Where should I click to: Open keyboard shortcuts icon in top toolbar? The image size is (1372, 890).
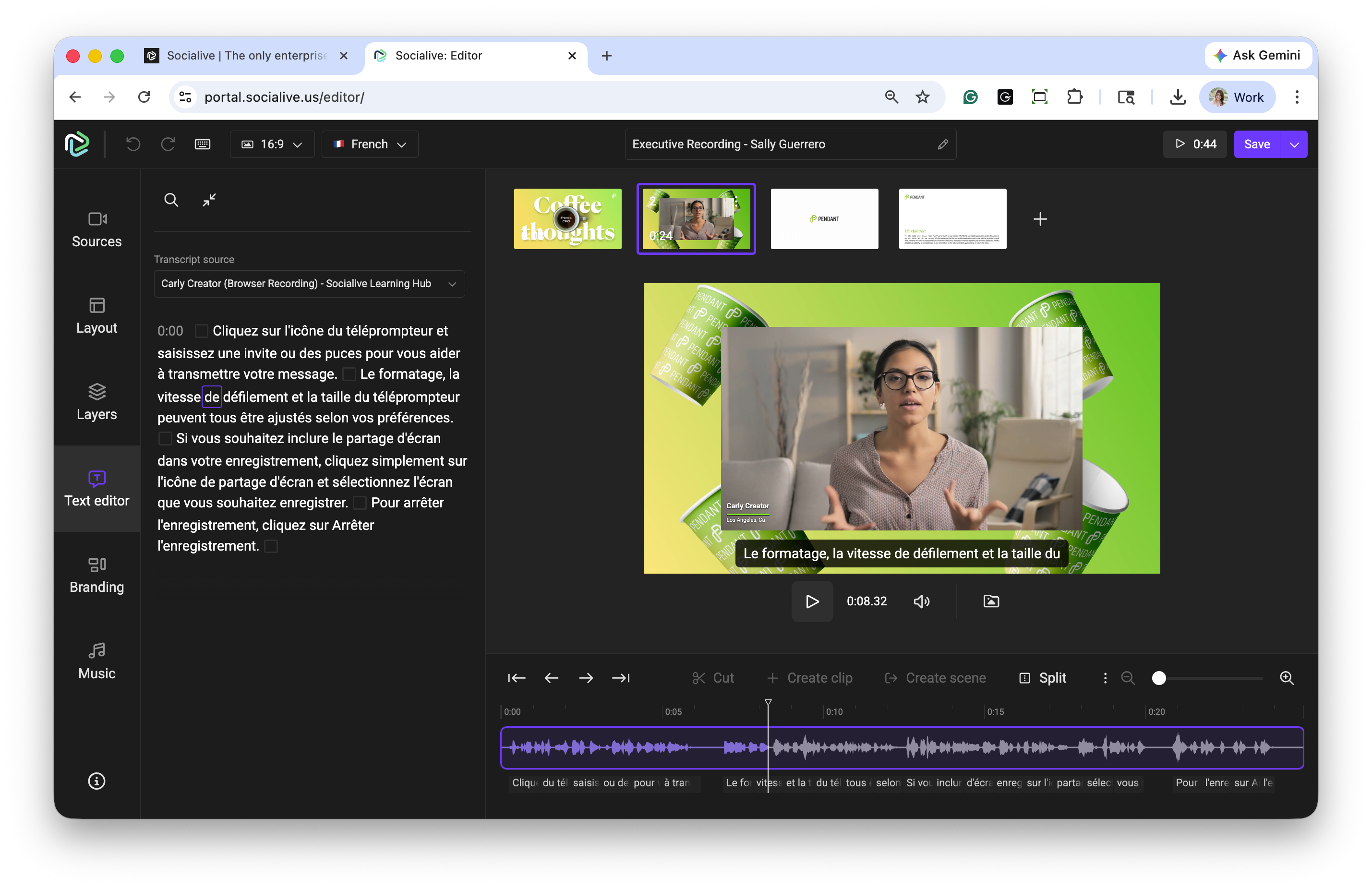[202, 144]
